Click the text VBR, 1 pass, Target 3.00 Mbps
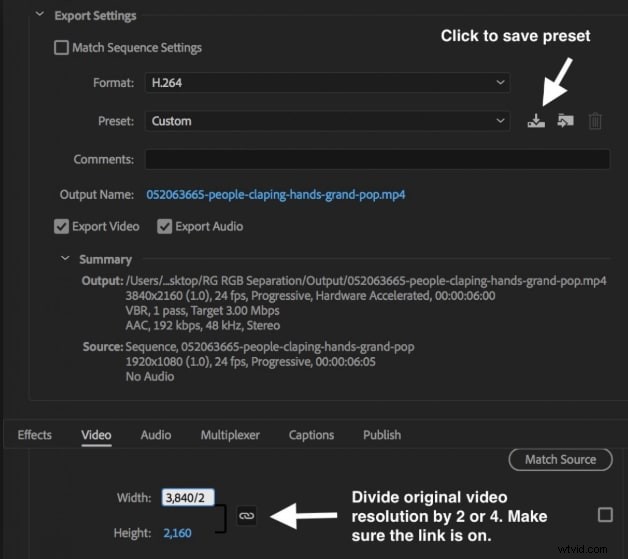The image size is (628, 559). (202, 311)
